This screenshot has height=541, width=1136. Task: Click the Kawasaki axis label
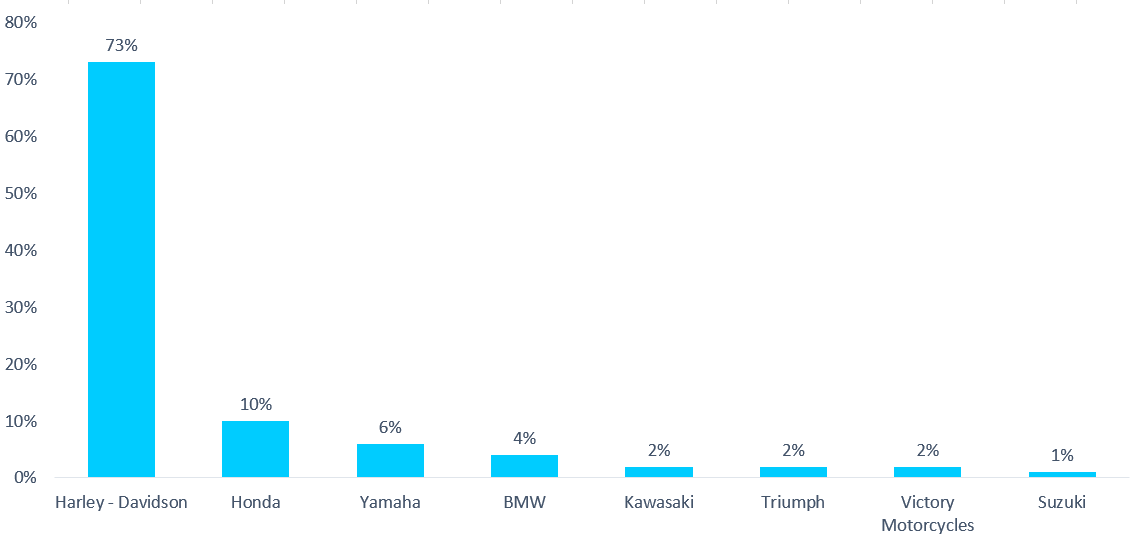click(x=659, y=503)
